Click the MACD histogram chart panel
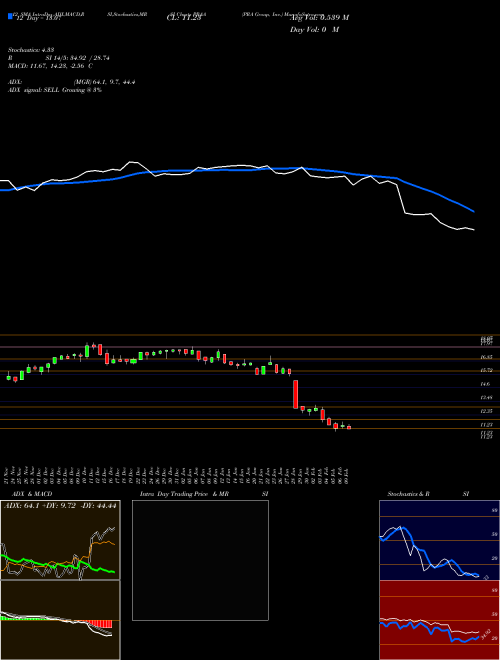The image size is (500, 660). (60, 620)
